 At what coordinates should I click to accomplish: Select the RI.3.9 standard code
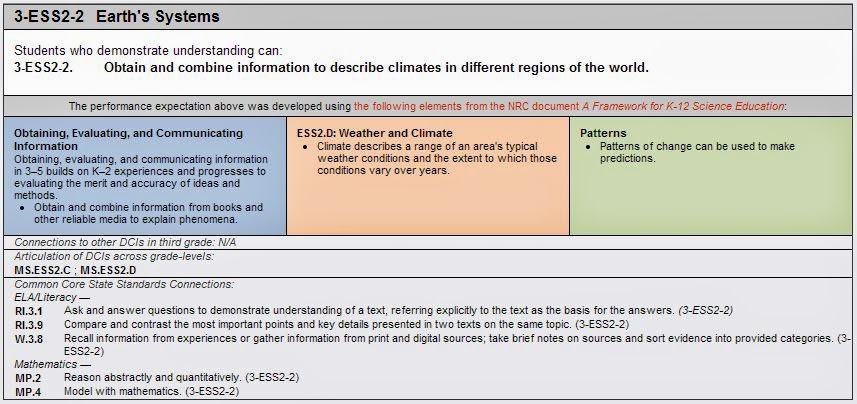click(28, 325)
